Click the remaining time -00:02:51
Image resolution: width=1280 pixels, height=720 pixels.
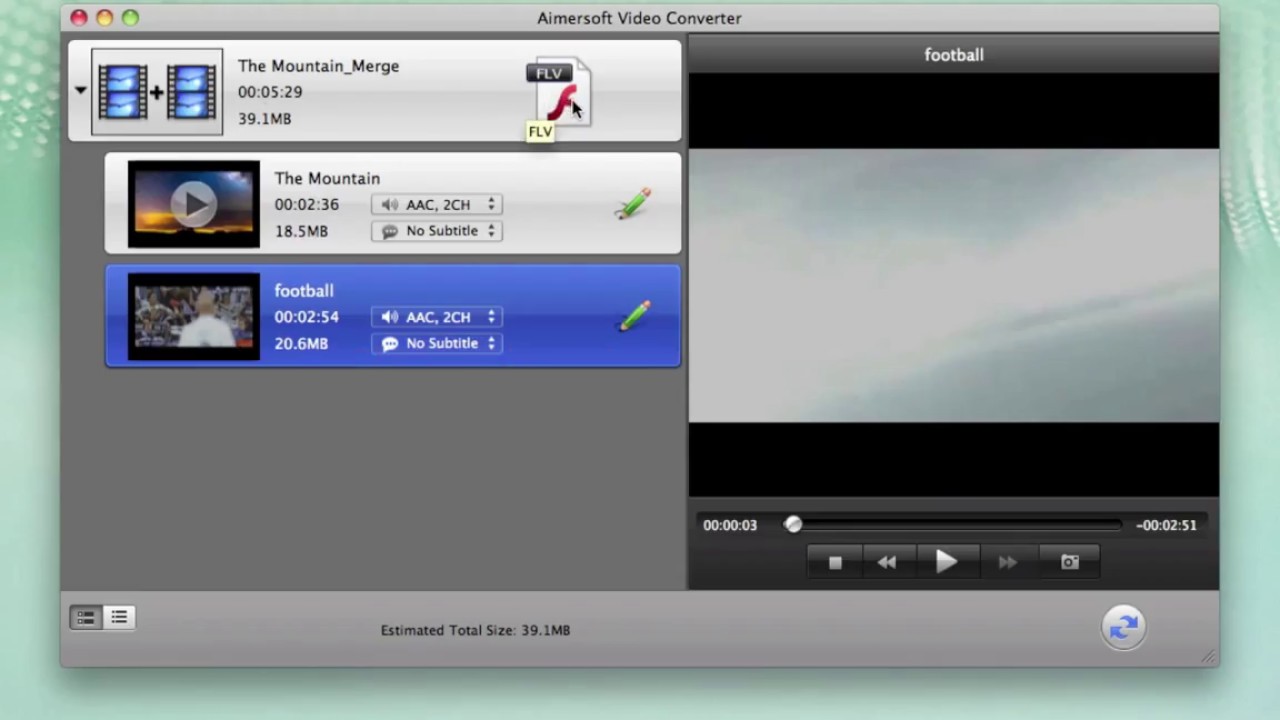(1166, 525)
